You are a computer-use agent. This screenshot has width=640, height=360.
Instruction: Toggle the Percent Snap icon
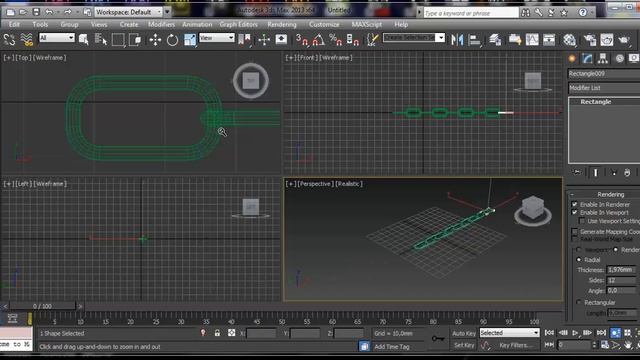pyautogui.click(x=336, y=40)
